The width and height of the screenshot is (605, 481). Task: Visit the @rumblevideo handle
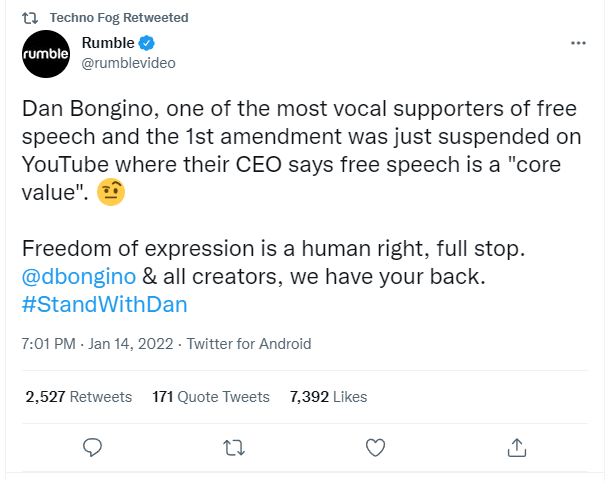(128, 63)
